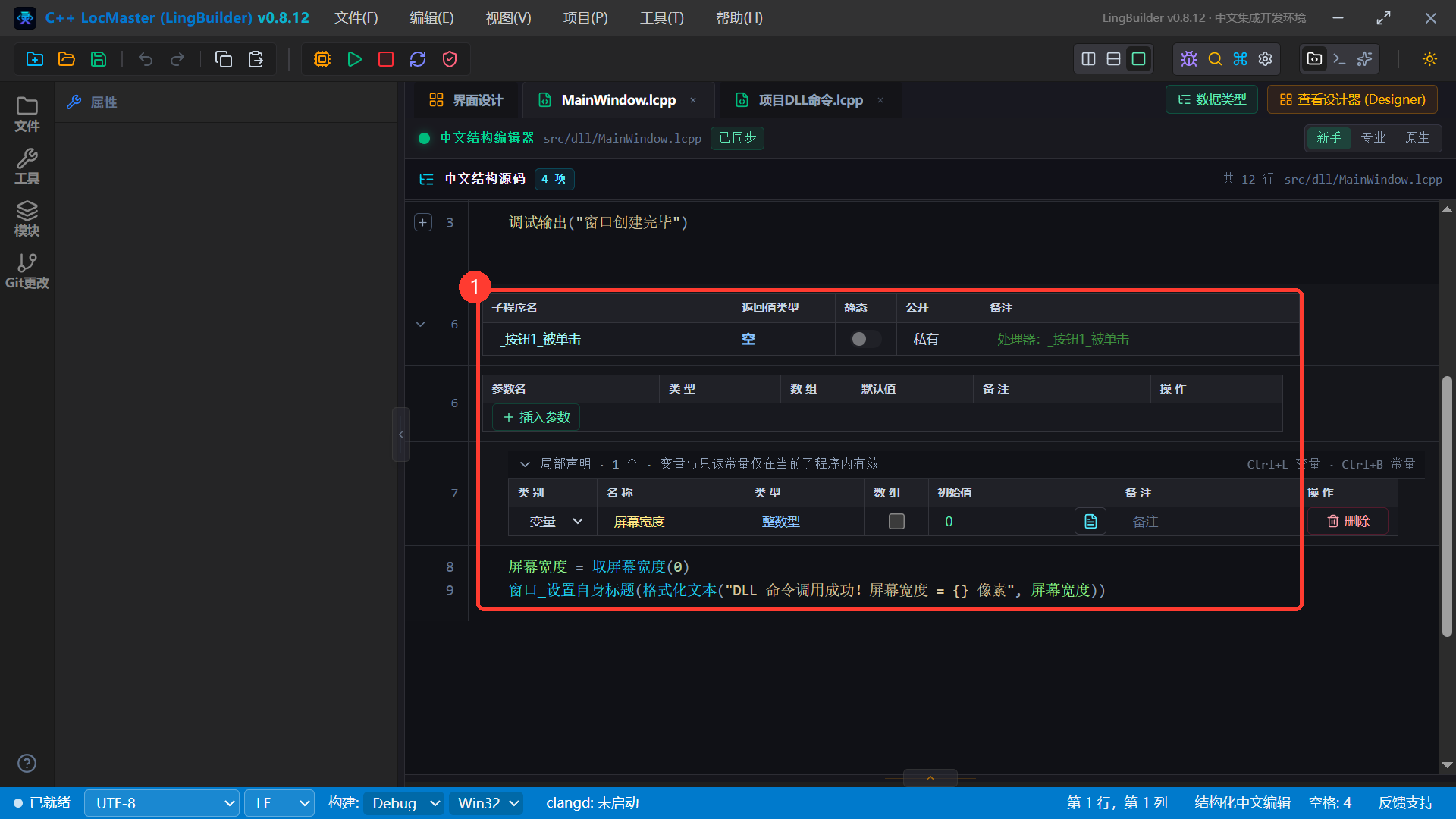
Task: Open file with the open-folder icon
Action: (x=67, y=59)
